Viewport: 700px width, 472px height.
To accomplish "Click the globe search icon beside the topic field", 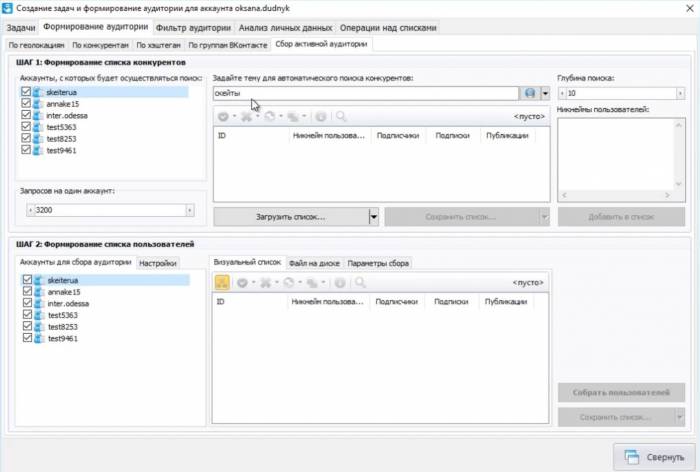I will tap(530, 93).
